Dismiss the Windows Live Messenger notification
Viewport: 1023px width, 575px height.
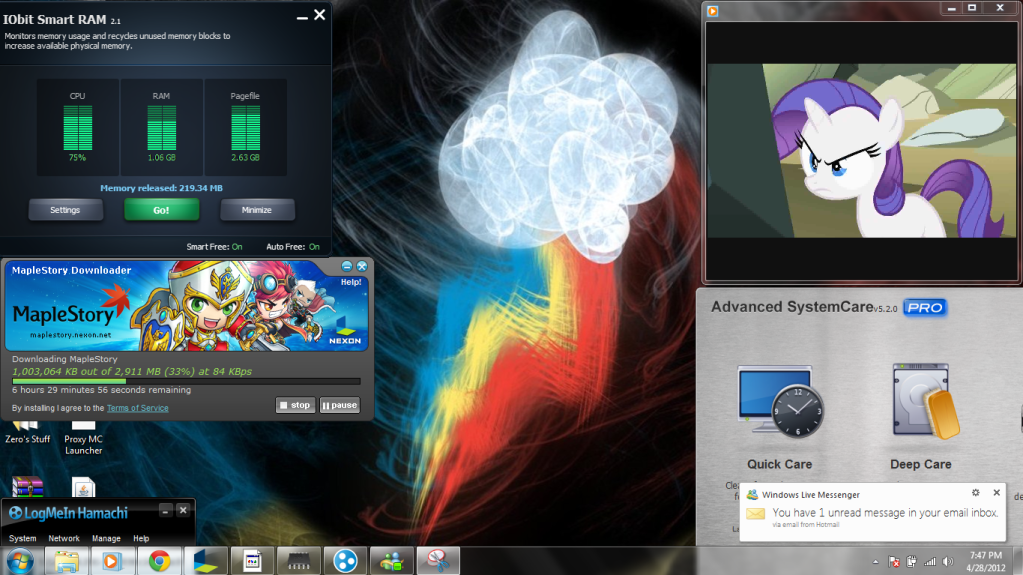(x=996, y=493)
